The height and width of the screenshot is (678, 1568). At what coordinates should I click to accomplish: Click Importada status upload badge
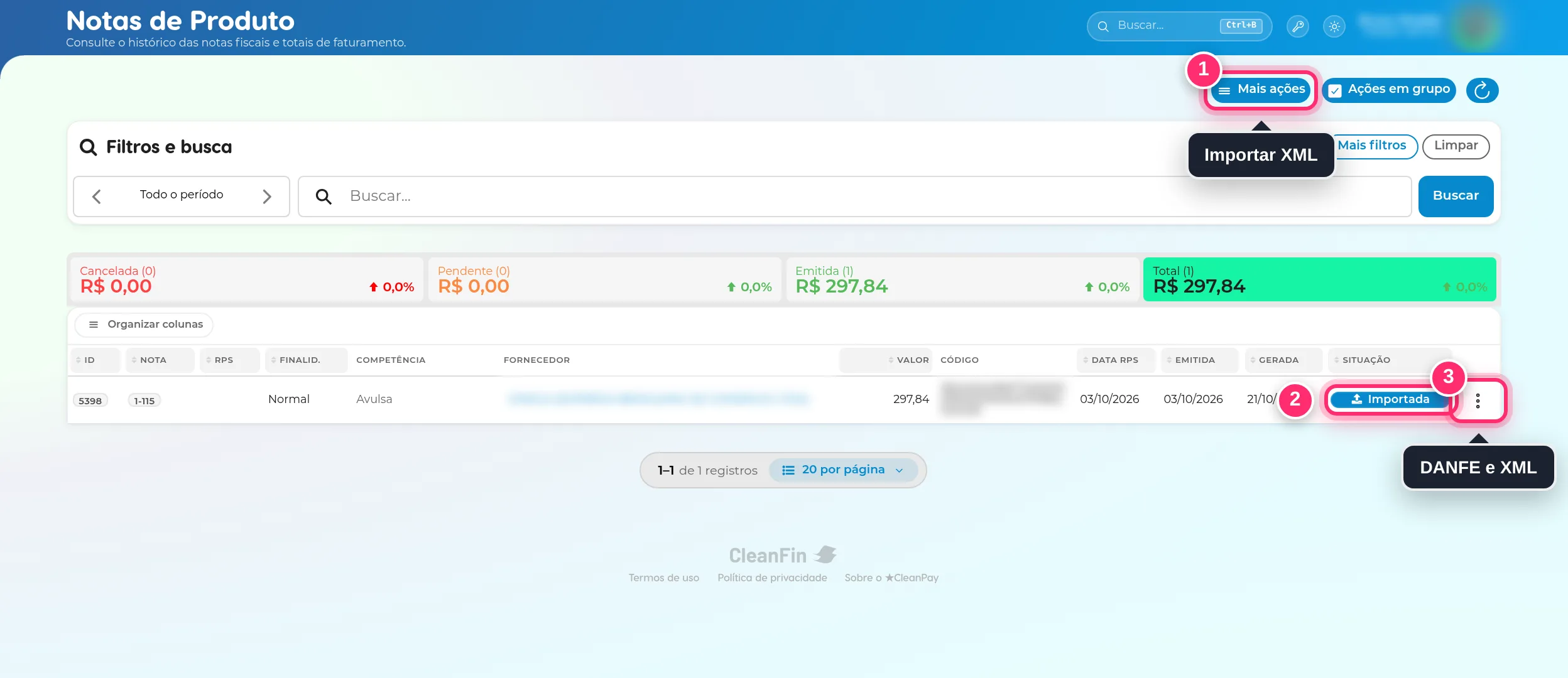1390,399
